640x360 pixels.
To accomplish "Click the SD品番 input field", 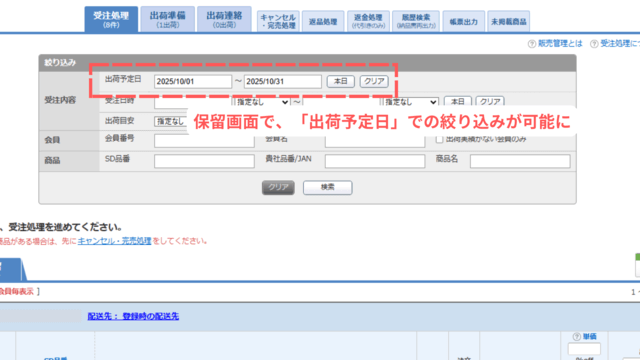I will pyautogui.click(x=204, y=161).
